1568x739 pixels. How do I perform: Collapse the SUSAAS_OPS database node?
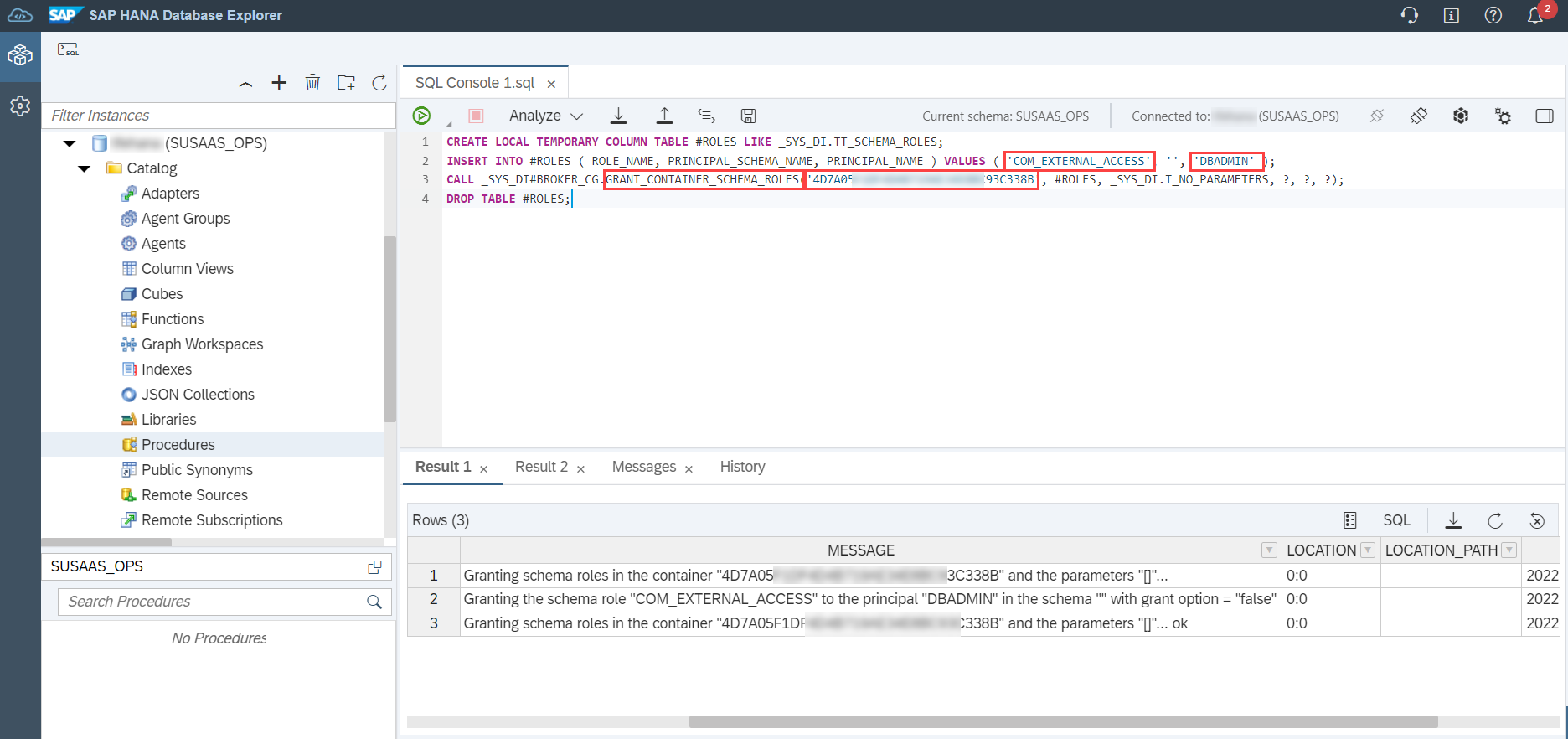tap(70, 143)
